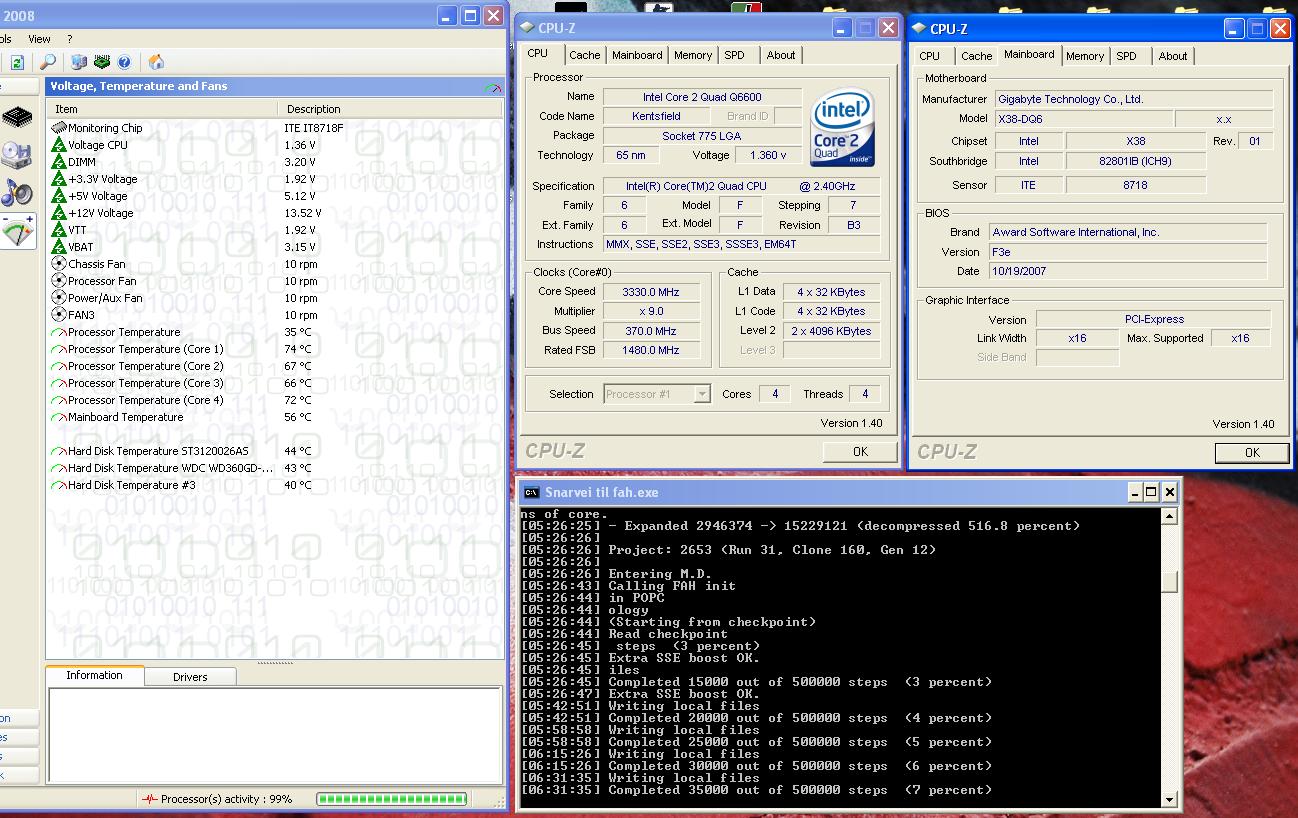Click the title icon of the Processor CPU-Z window
This screenshot has width=1298, height=818.
526,28
